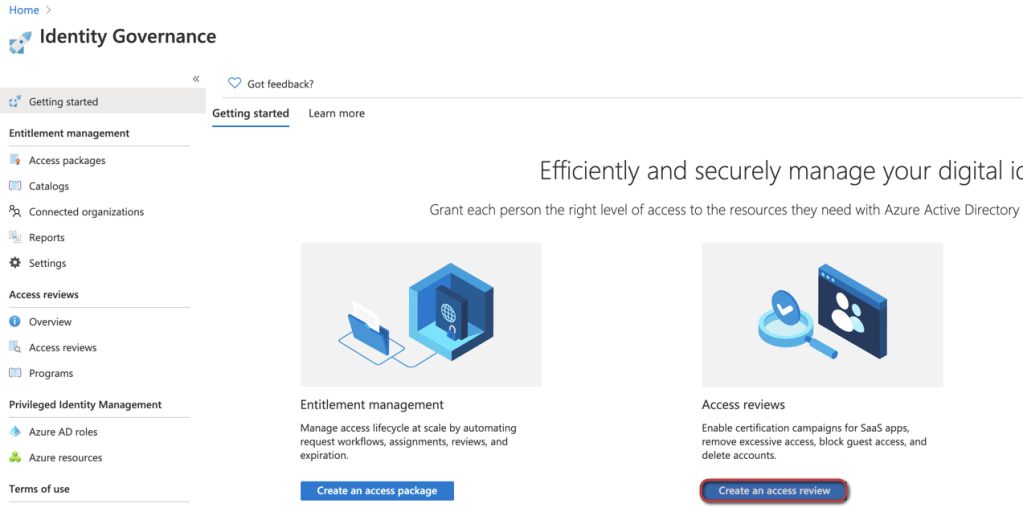The image size is (1023, 508).
Task: Click the Access reviews illustration
Action: (822, 315)
